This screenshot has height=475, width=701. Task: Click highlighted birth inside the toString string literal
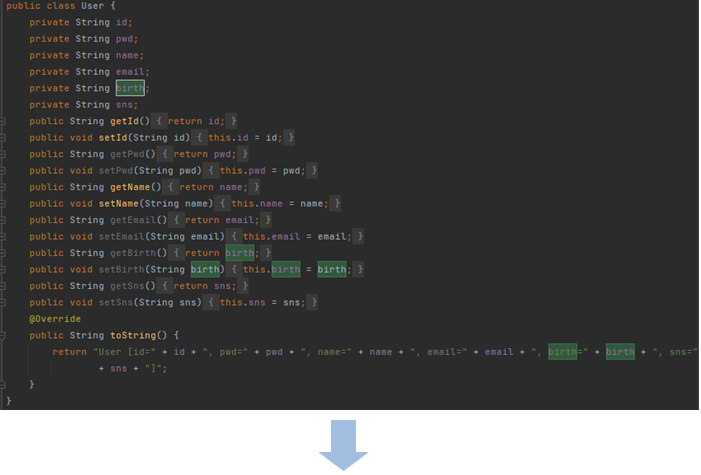[562, 352]
